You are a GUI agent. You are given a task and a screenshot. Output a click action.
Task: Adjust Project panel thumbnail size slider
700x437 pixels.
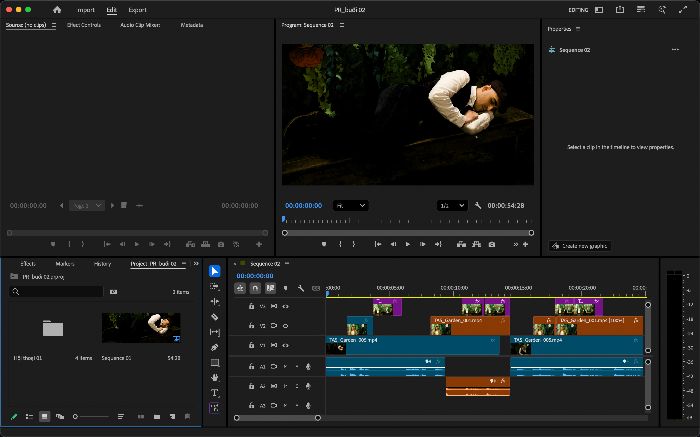tap(91, 416)
